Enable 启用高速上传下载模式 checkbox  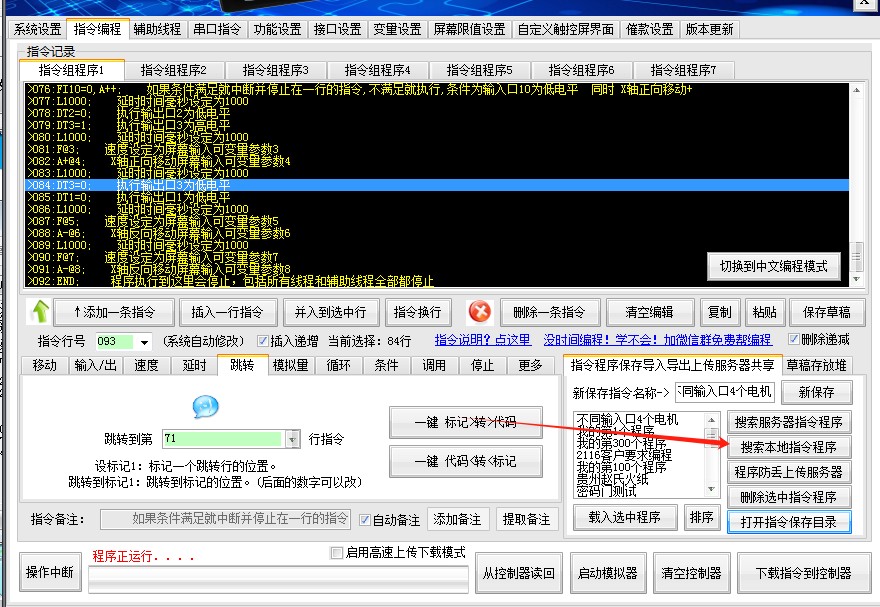pos(337,553)
